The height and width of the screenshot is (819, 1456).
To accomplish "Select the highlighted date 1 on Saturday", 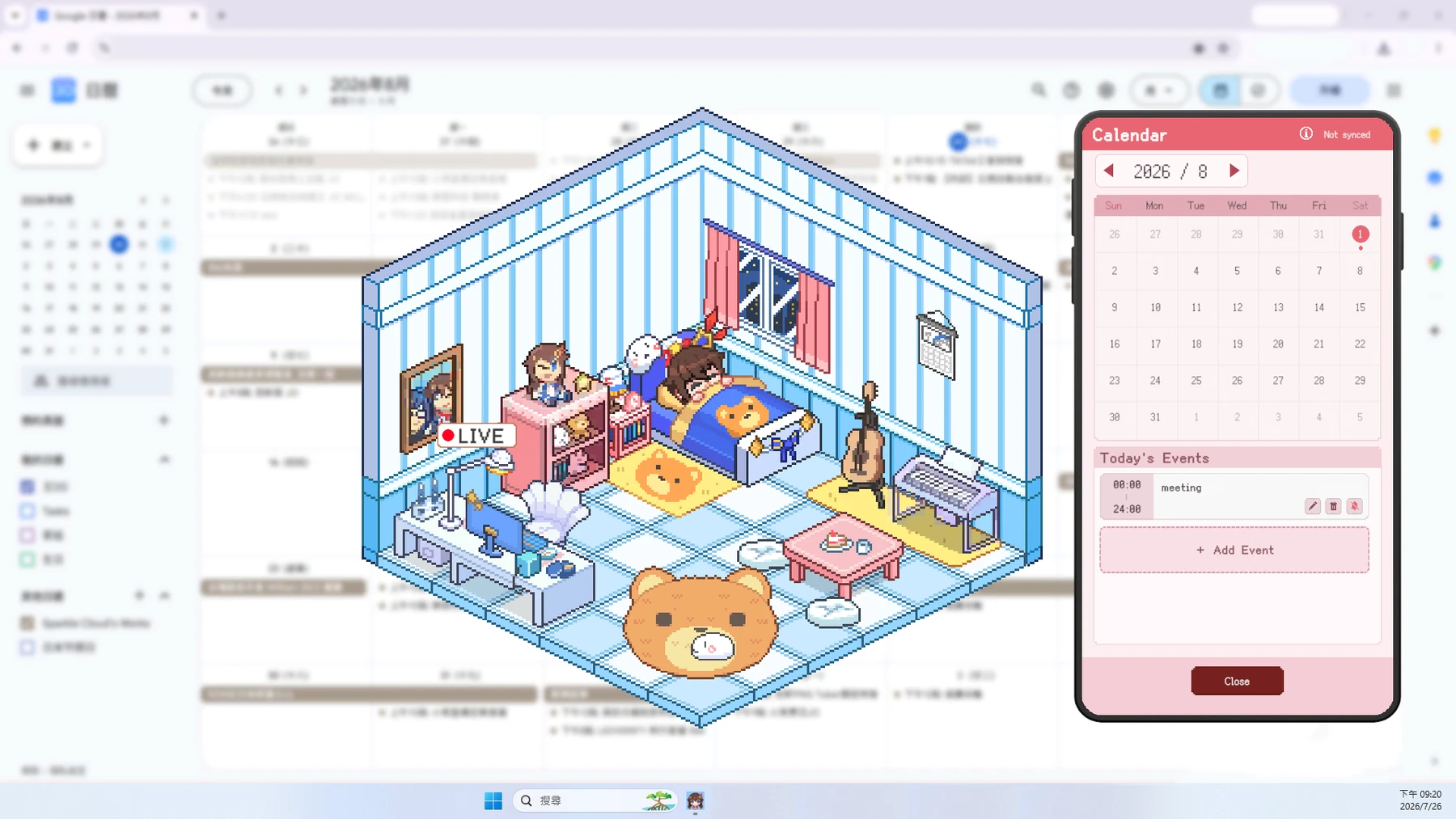I will [1360, 234].
